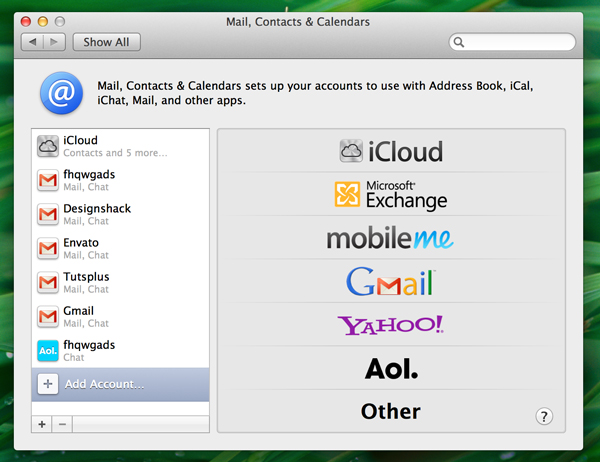Select the Add Account… row
This screenshot has width=600, height=462.
[x=121, y=384]
